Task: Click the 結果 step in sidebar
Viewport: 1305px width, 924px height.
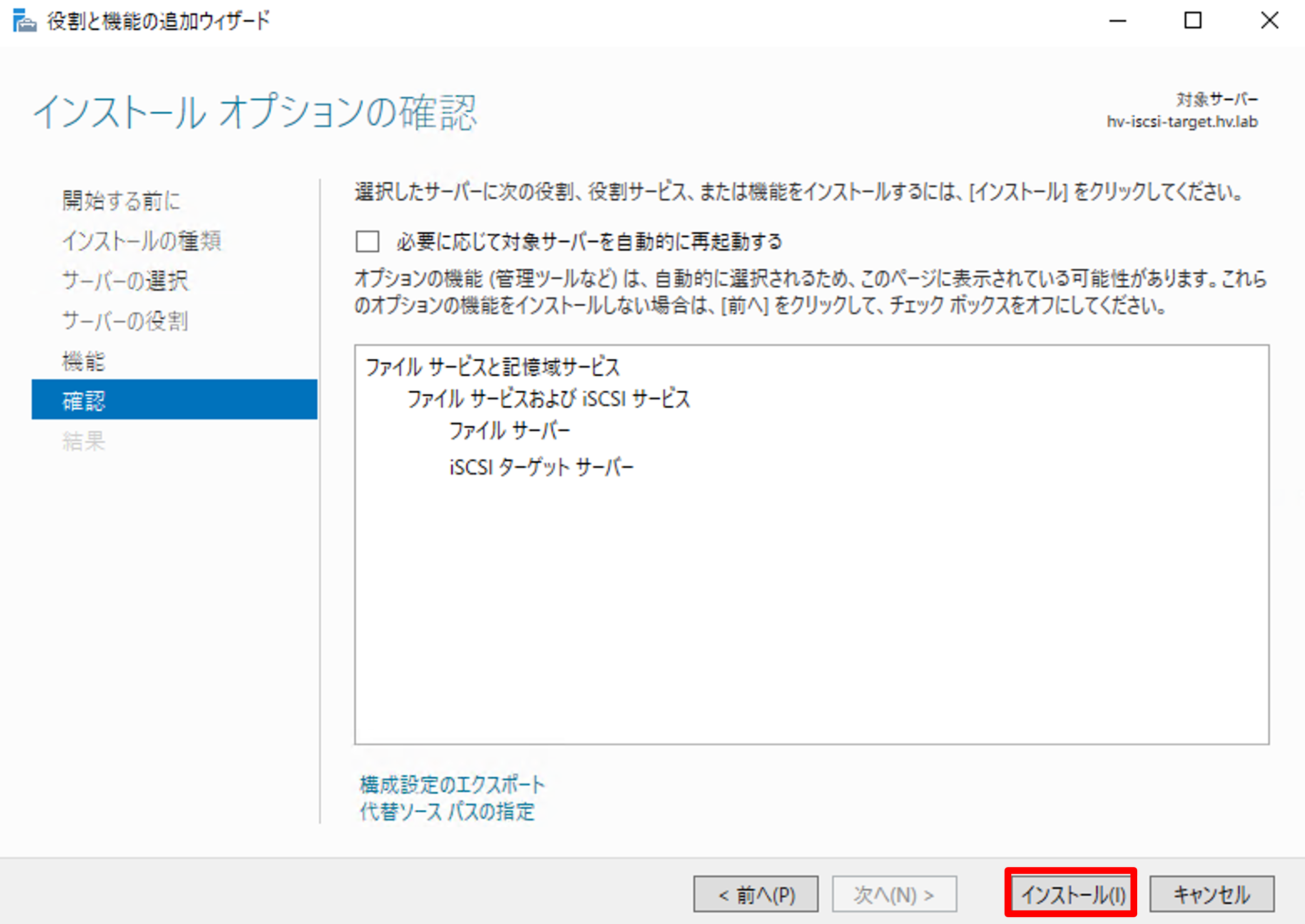Action: 83,441
